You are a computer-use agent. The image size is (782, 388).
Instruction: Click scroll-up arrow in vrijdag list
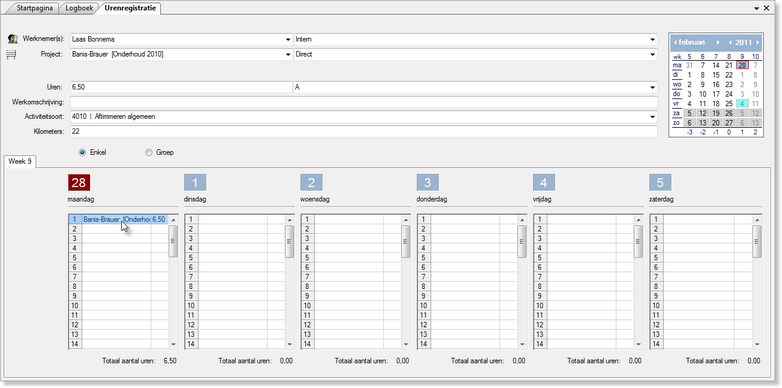[x=639, y=219]
